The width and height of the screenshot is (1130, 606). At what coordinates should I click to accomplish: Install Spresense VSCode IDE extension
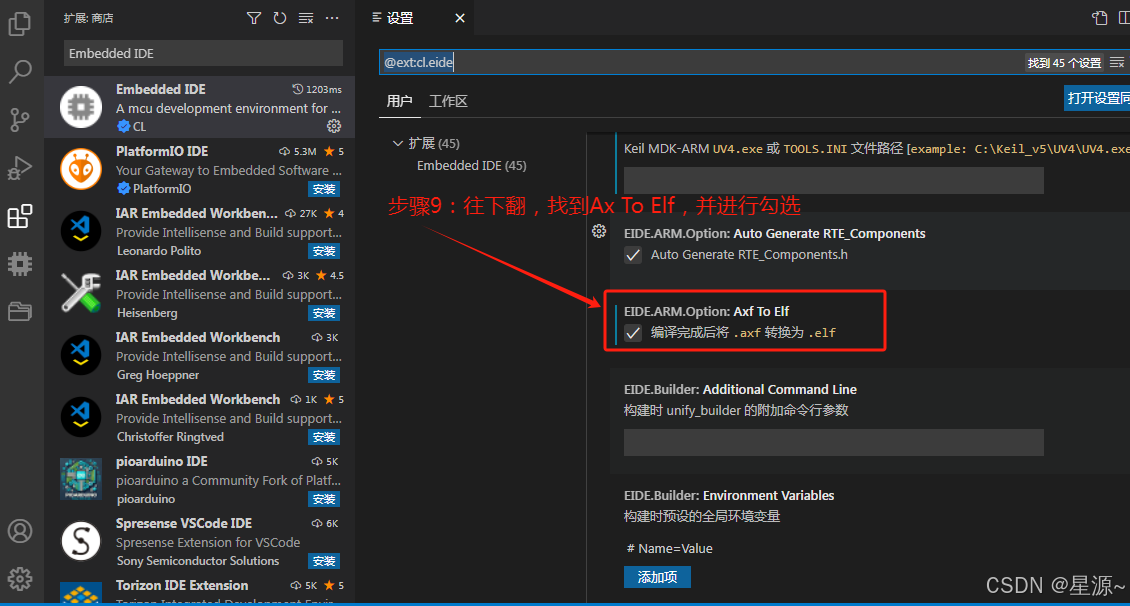point(324,561)
